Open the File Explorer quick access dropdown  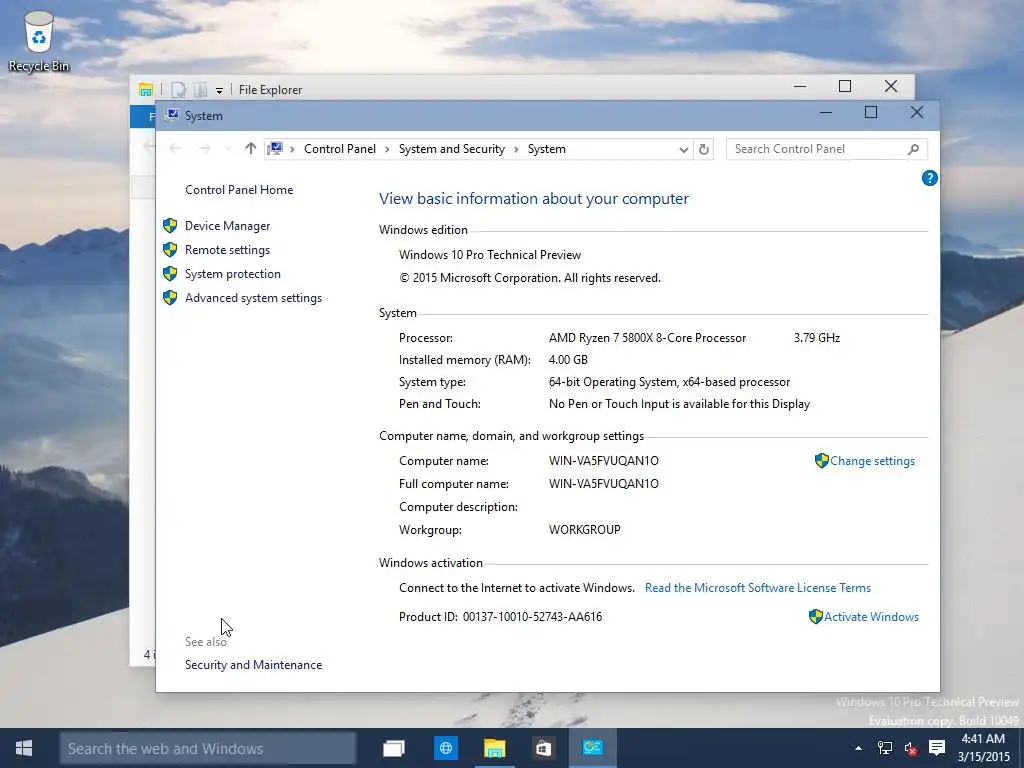click(x=219, y=90)
